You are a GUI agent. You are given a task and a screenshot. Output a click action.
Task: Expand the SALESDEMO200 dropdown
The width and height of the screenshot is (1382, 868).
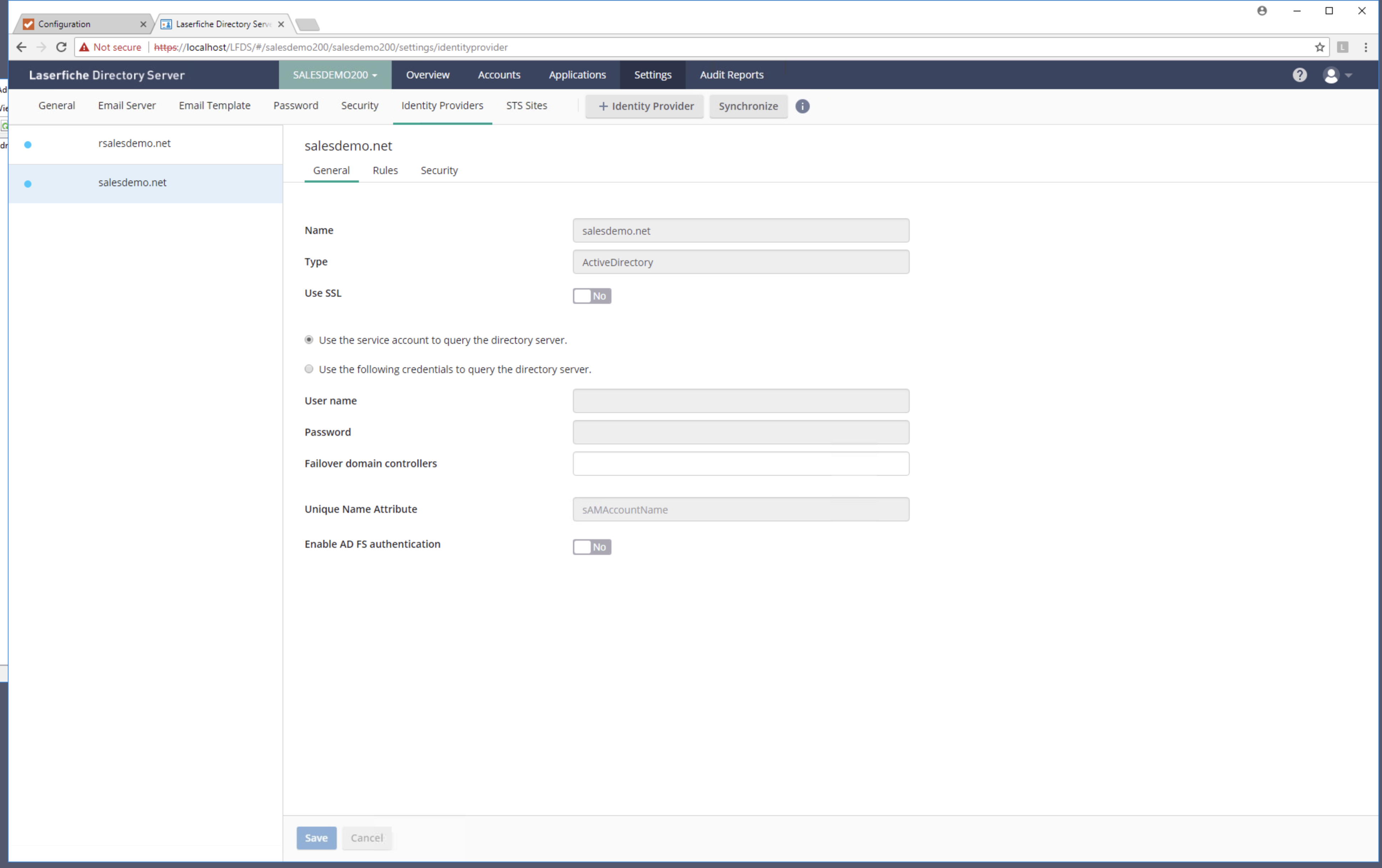click(x=335, y=75)
